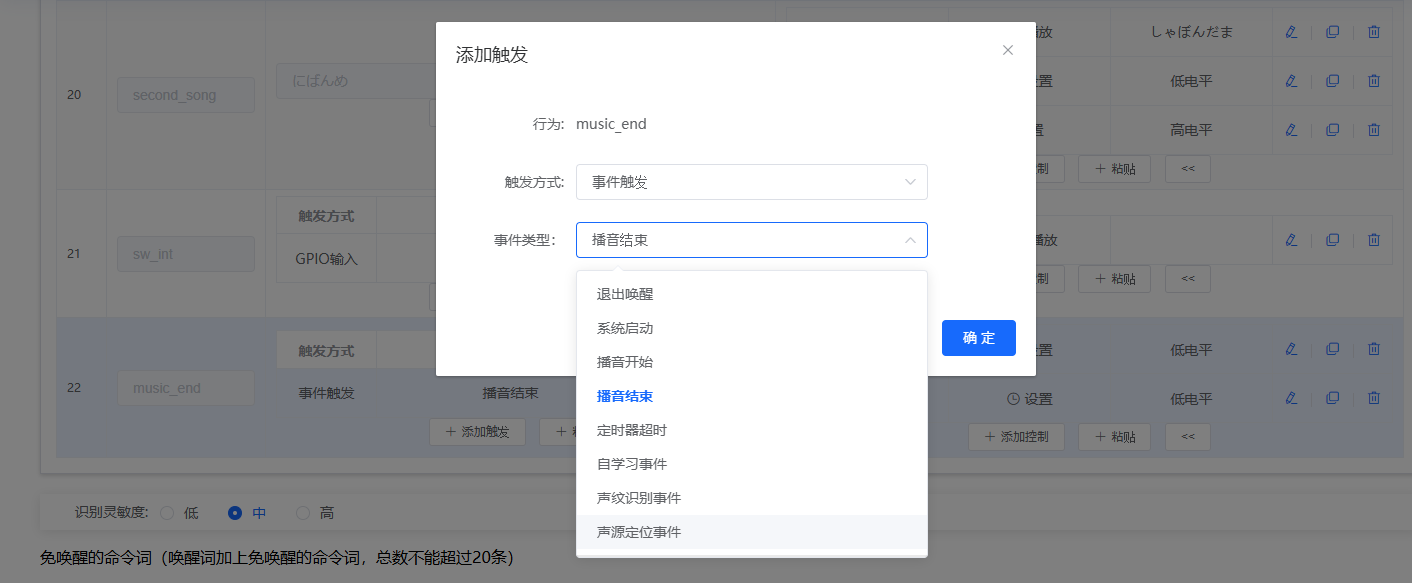Edit the 低电平 control in row 20

click(1291, 81)
